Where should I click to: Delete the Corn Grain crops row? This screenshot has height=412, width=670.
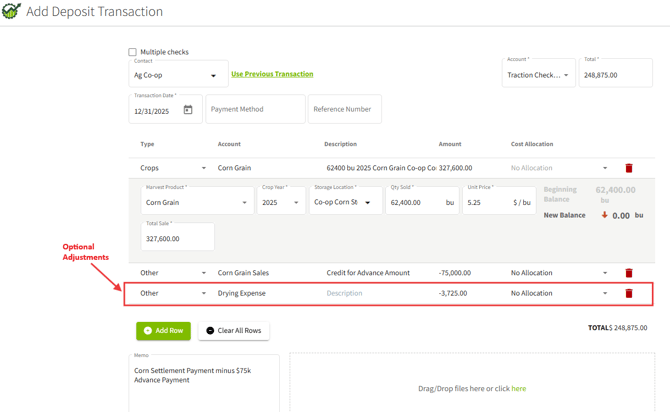click(629, 168)
